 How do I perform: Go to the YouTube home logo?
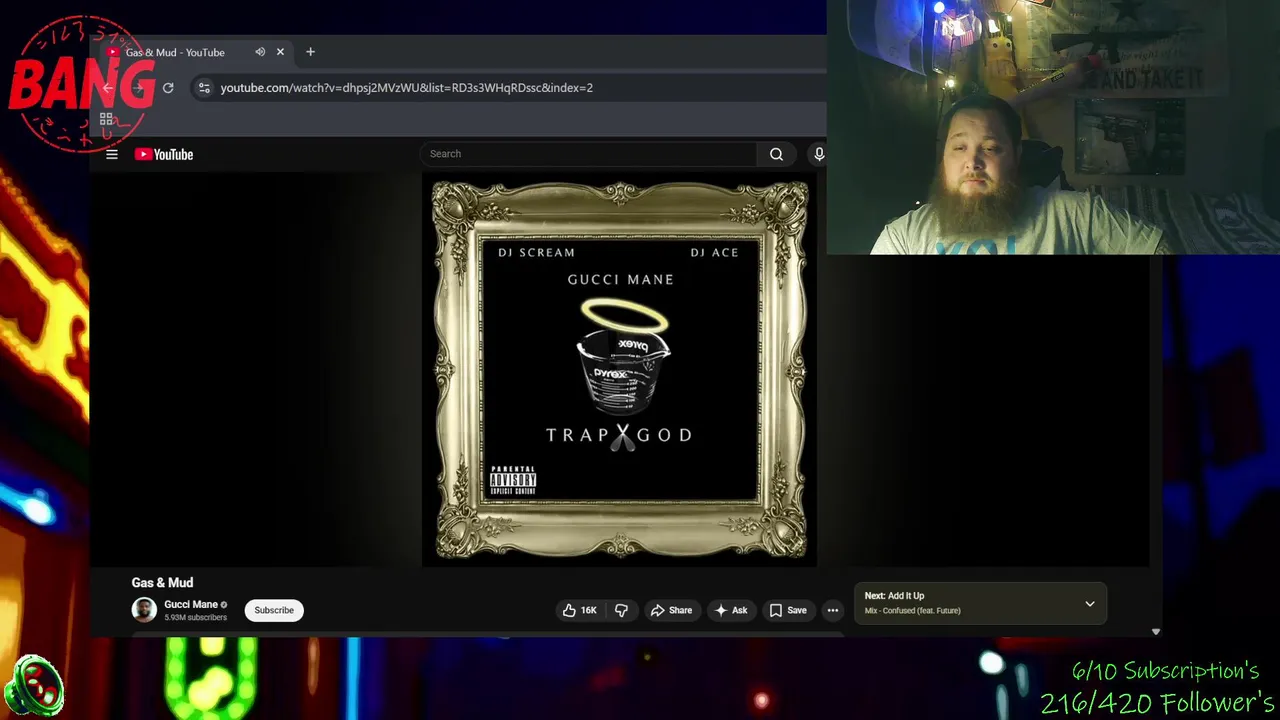tap(164, 154)
